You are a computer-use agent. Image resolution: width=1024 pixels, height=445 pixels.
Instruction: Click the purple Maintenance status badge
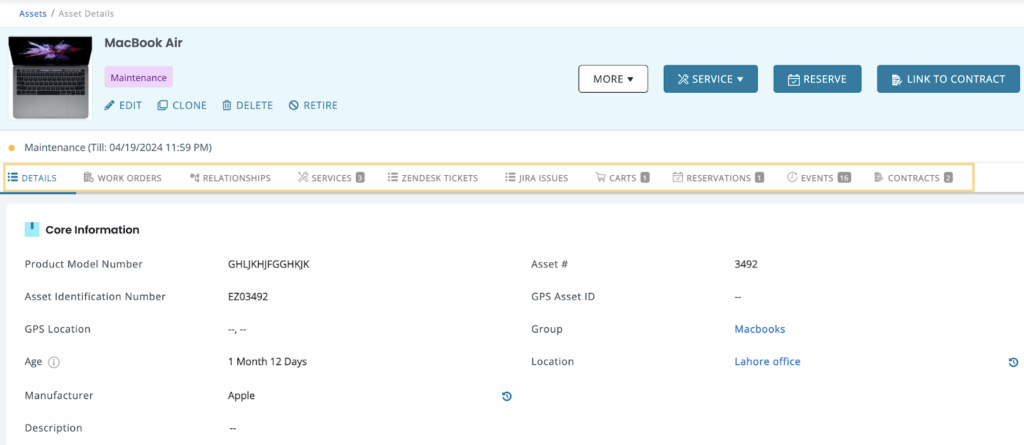[x=138, y=78]
